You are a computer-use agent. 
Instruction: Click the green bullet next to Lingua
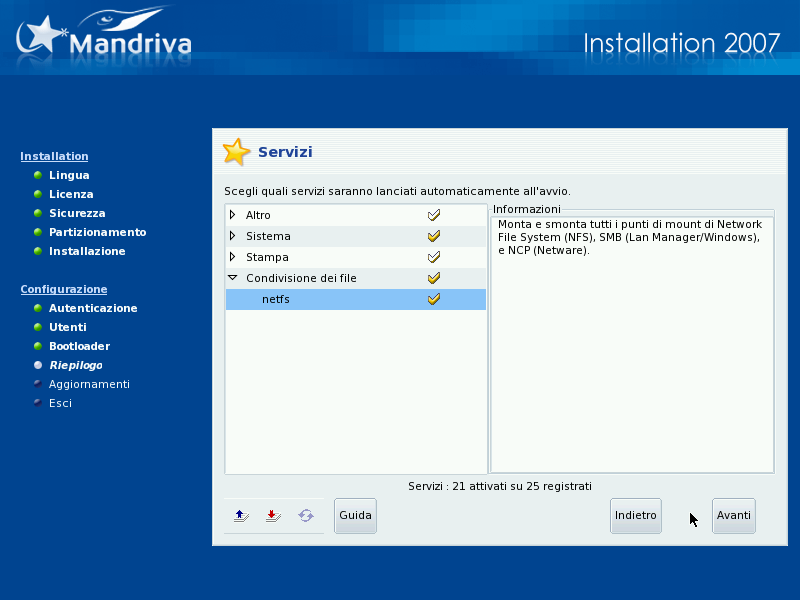(x=37, y=175)
